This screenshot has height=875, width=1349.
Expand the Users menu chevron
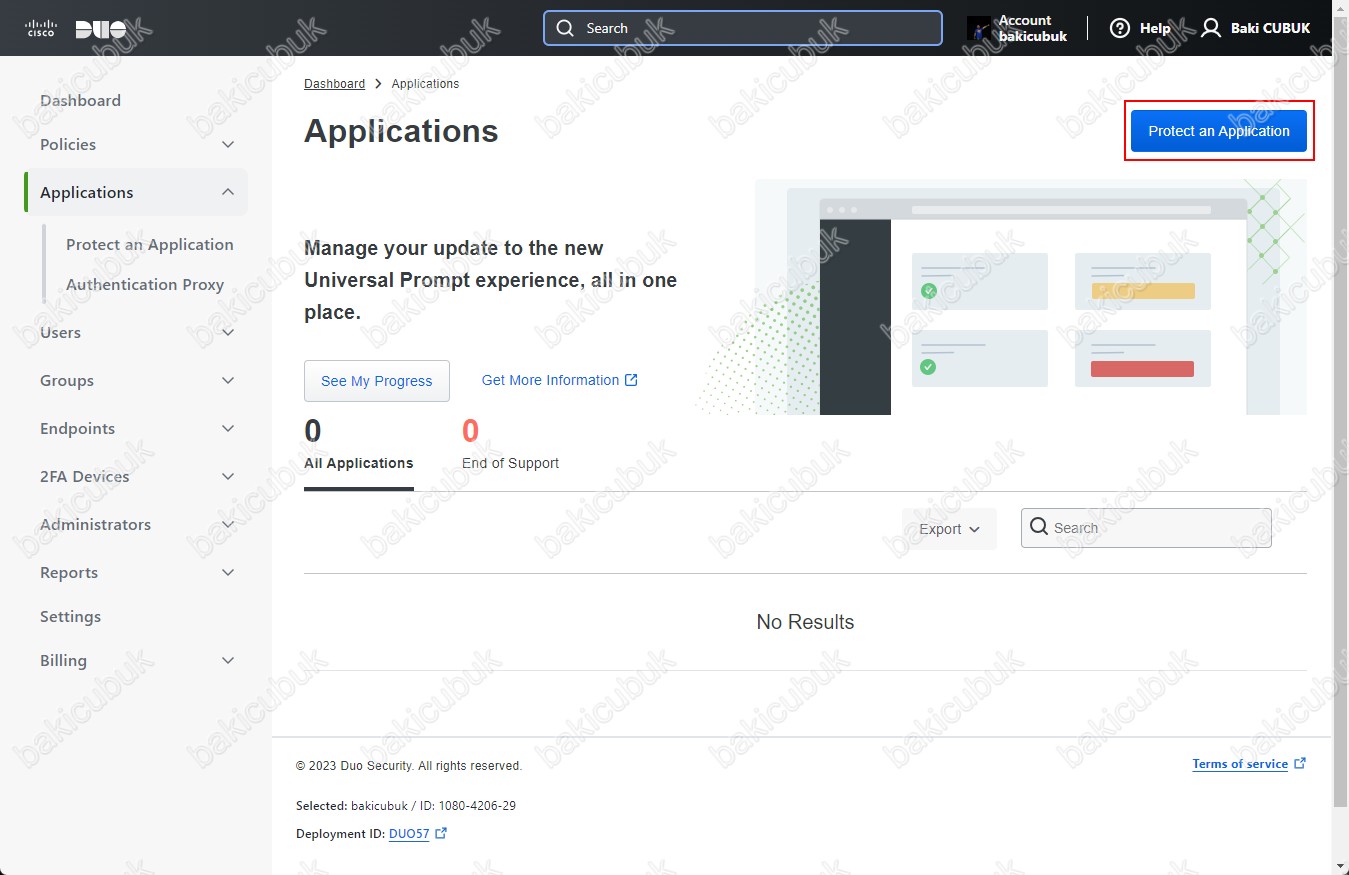pos(228,333)
